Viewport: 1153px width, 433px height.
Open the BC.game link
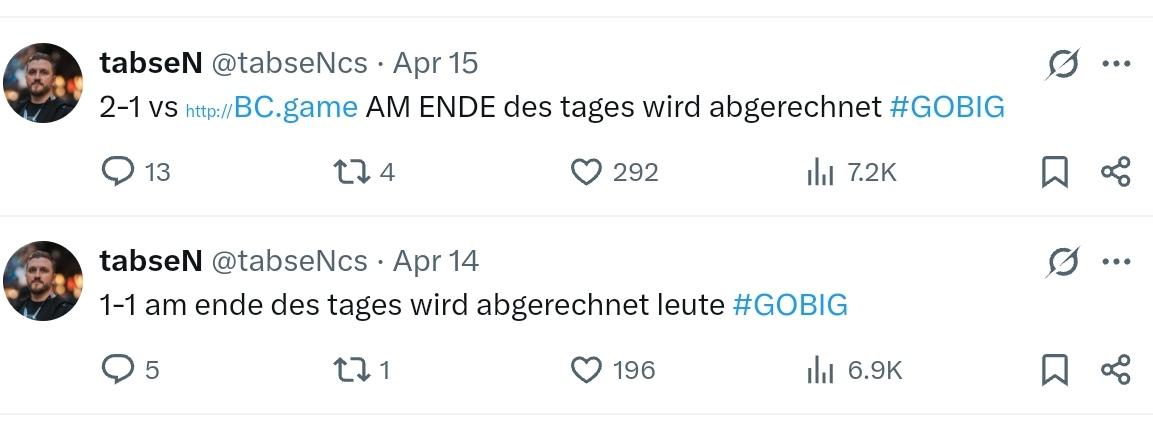(271, 108)
